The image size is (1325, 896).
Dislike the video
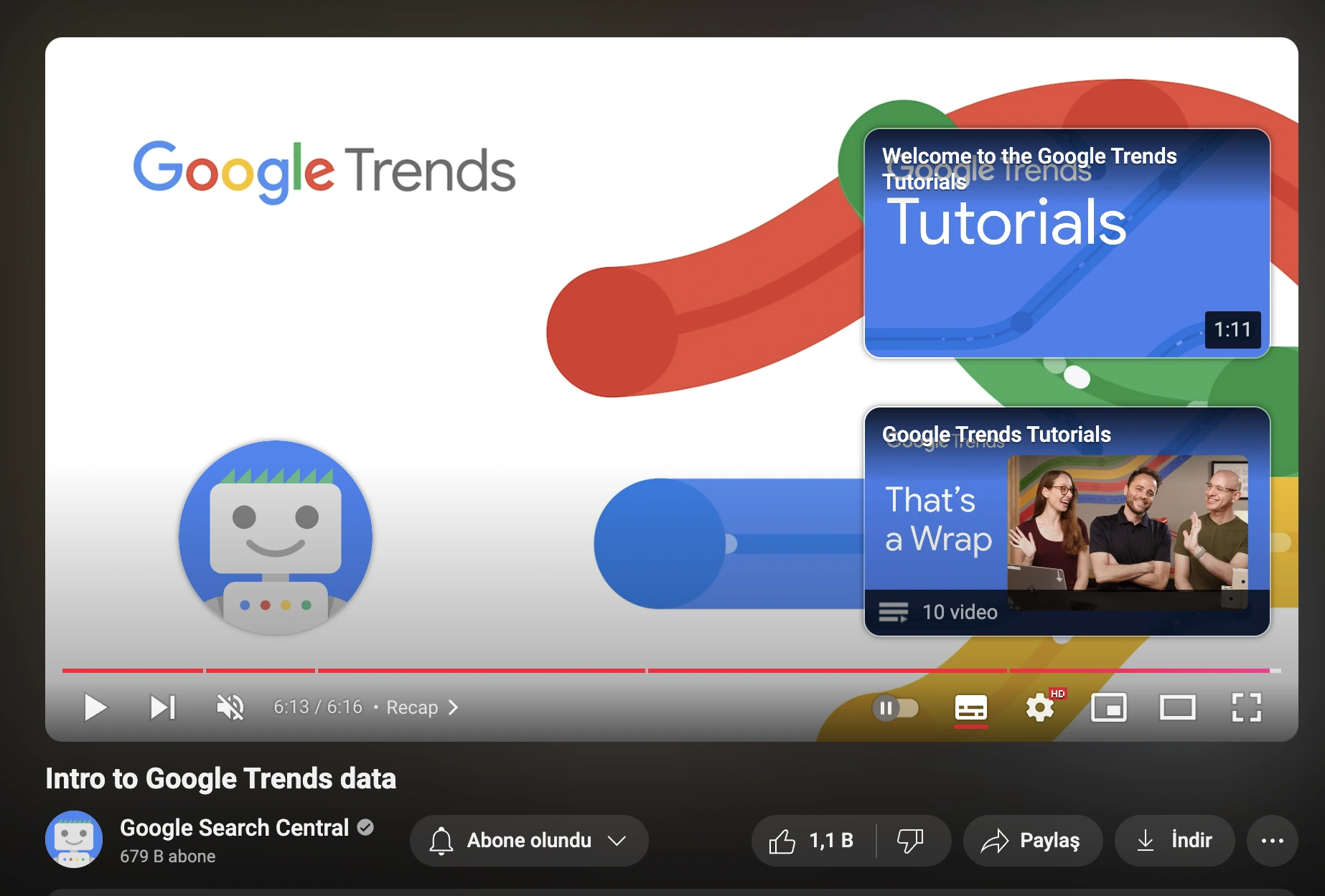[x=912, y=840]
